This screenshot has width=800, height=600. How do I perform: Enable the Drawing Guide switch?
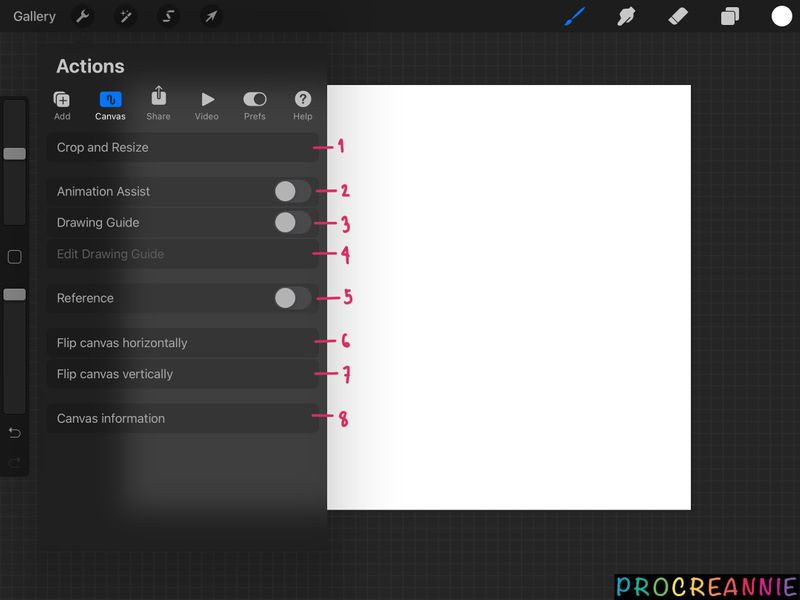coord(292,222)
